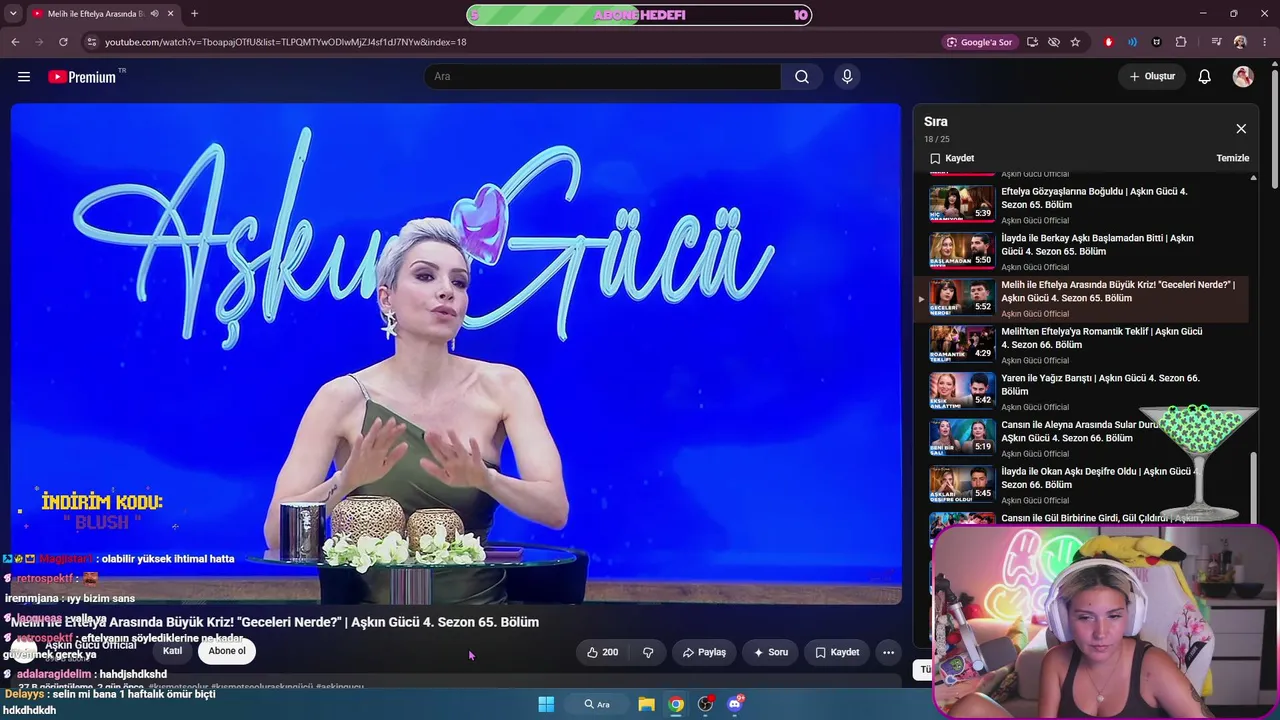Image resolution: width=1280 pixels, height=720 pixels.
Task: Save the video with the Kaydet button under the video
Action: coord(837,652)
